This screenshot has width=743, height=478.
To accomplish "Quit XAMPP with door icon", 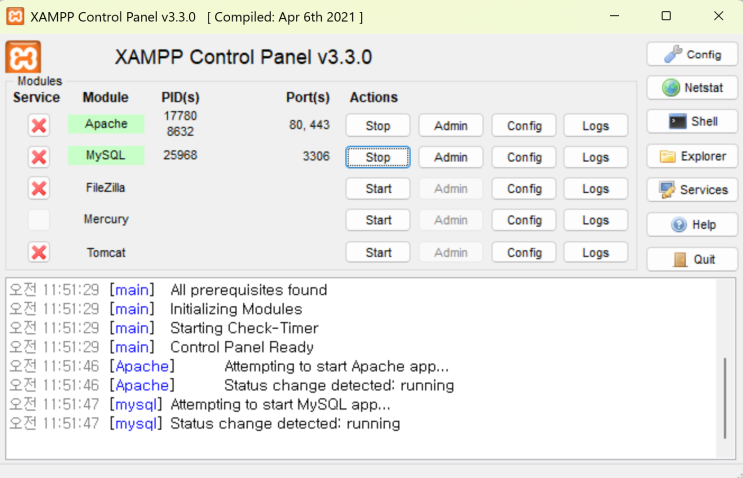I will [692, 259].
